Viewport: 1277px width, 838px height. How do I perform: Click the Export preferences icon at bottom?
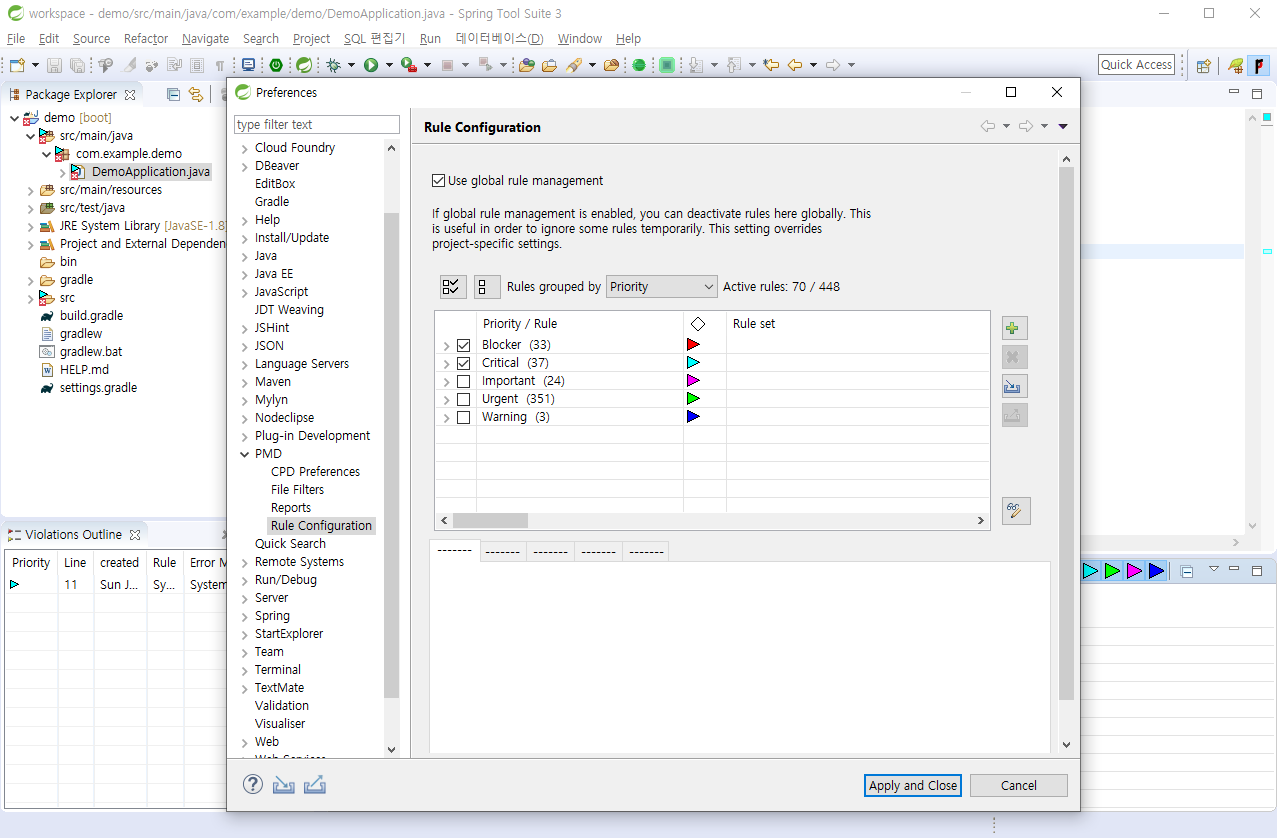[x=315, y=785]
